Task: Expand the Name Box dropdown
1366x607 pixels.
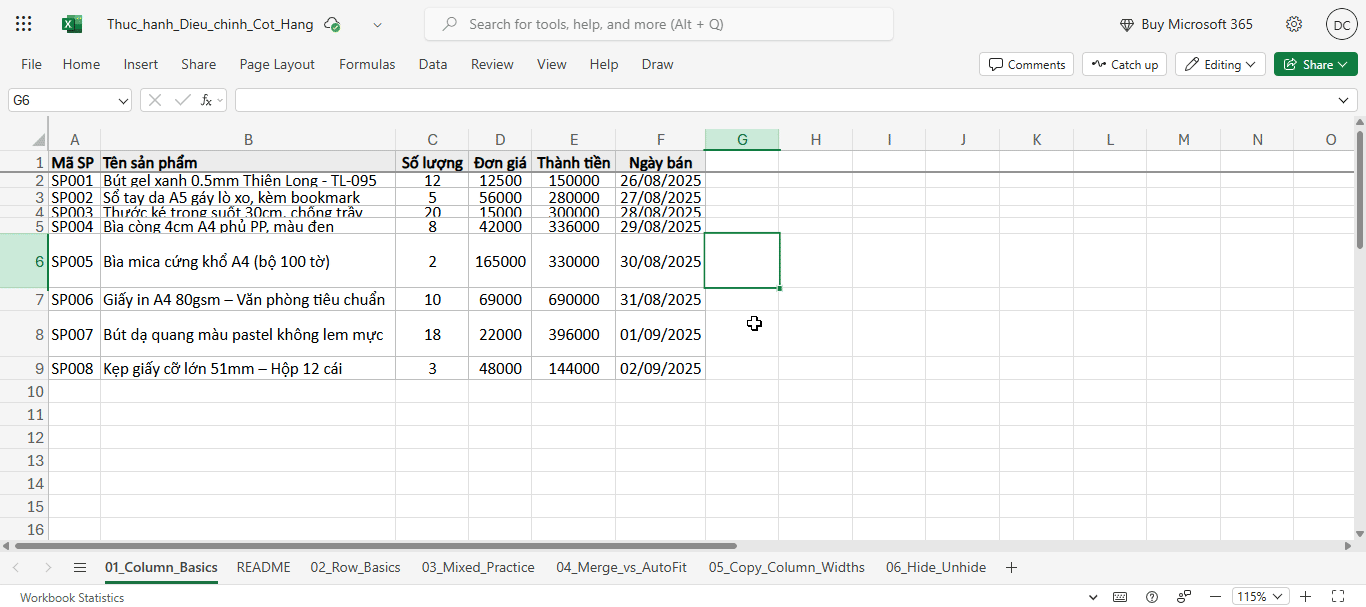Action: 124,100
